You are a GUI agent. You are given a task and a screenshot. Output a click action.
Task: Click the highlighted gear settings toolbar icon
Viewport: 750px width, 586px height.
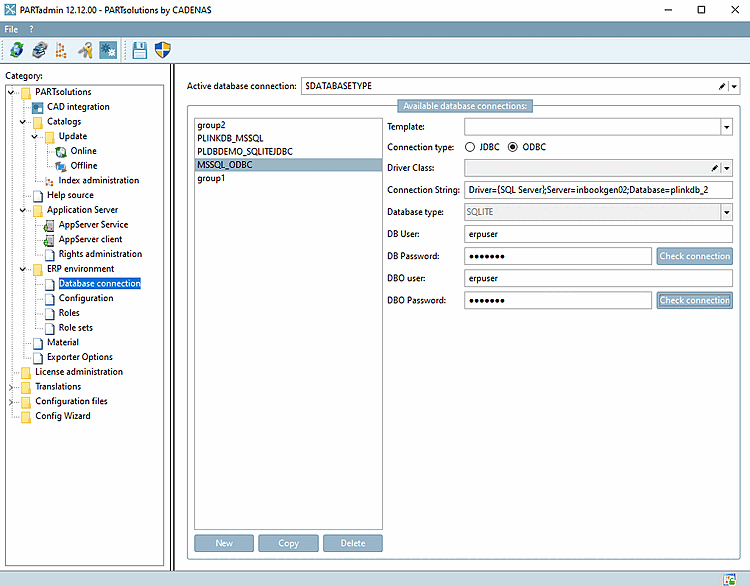click(108, 50)
